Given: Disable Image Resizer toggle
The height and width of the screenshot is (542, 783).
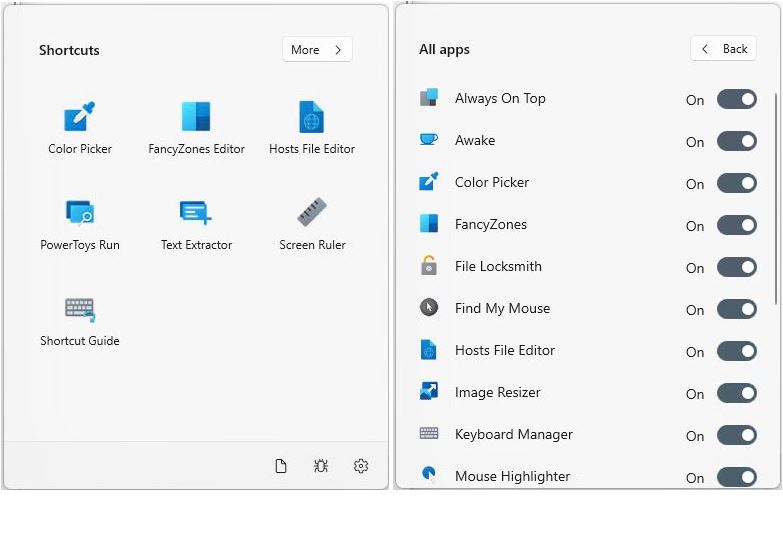Looking at the screenshot, I should point(737,393).
